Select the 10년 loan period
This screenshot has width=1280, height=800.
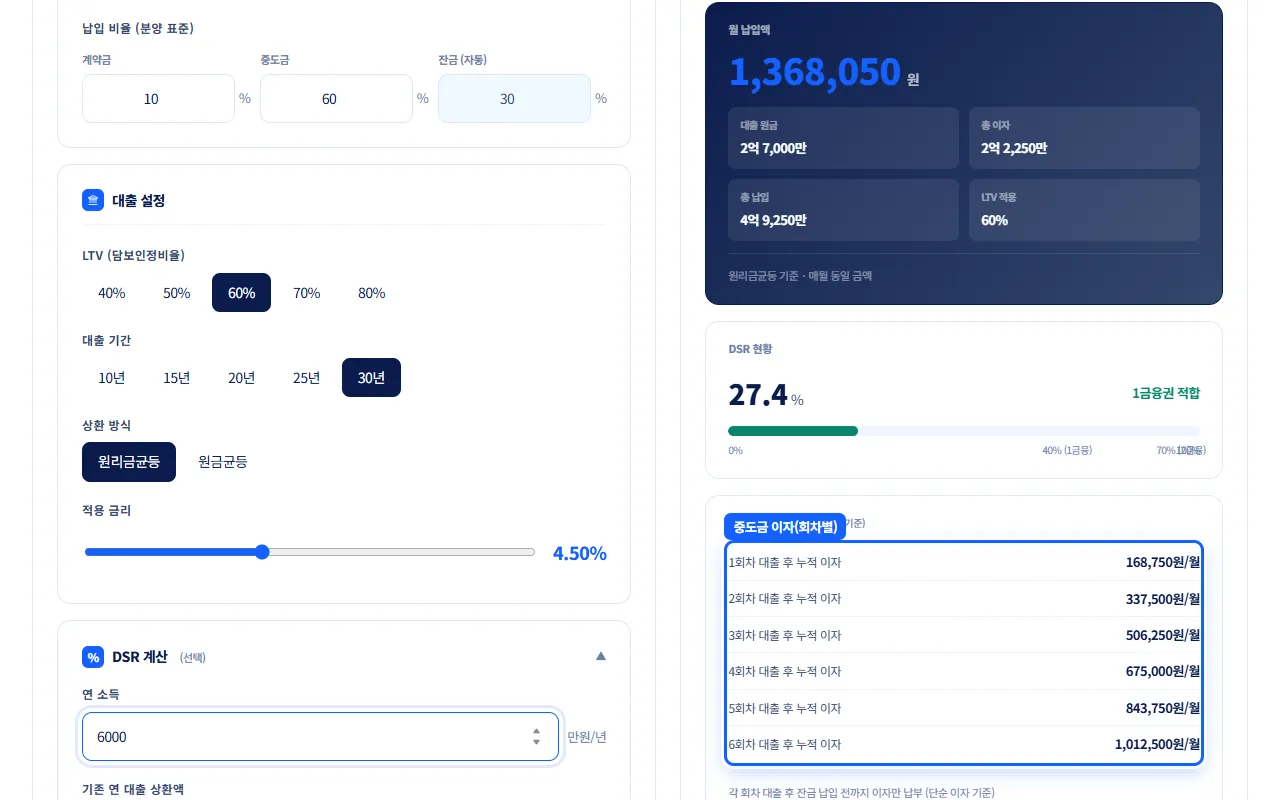point(112,378)
